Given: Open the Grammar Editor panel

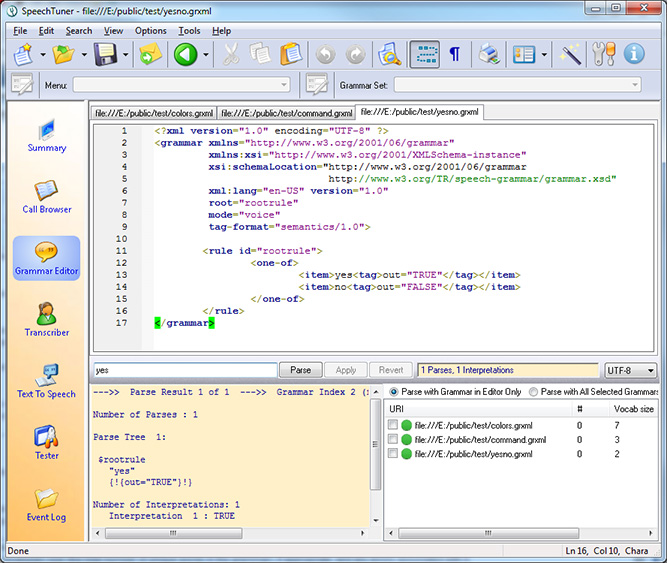Looking at the screenshot, I should (47, 258).
